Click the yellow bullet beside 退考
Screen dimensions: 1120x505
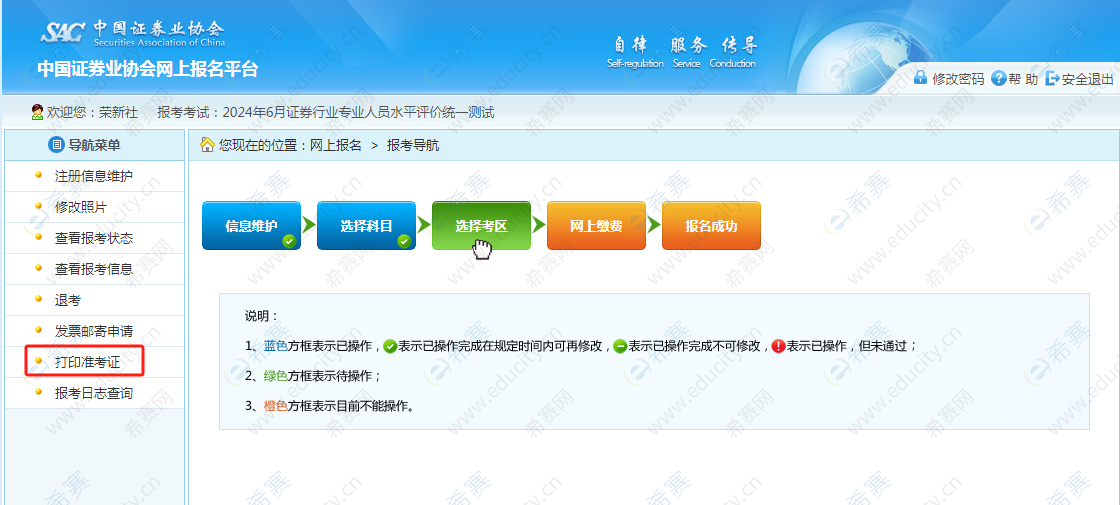point(39,299)
